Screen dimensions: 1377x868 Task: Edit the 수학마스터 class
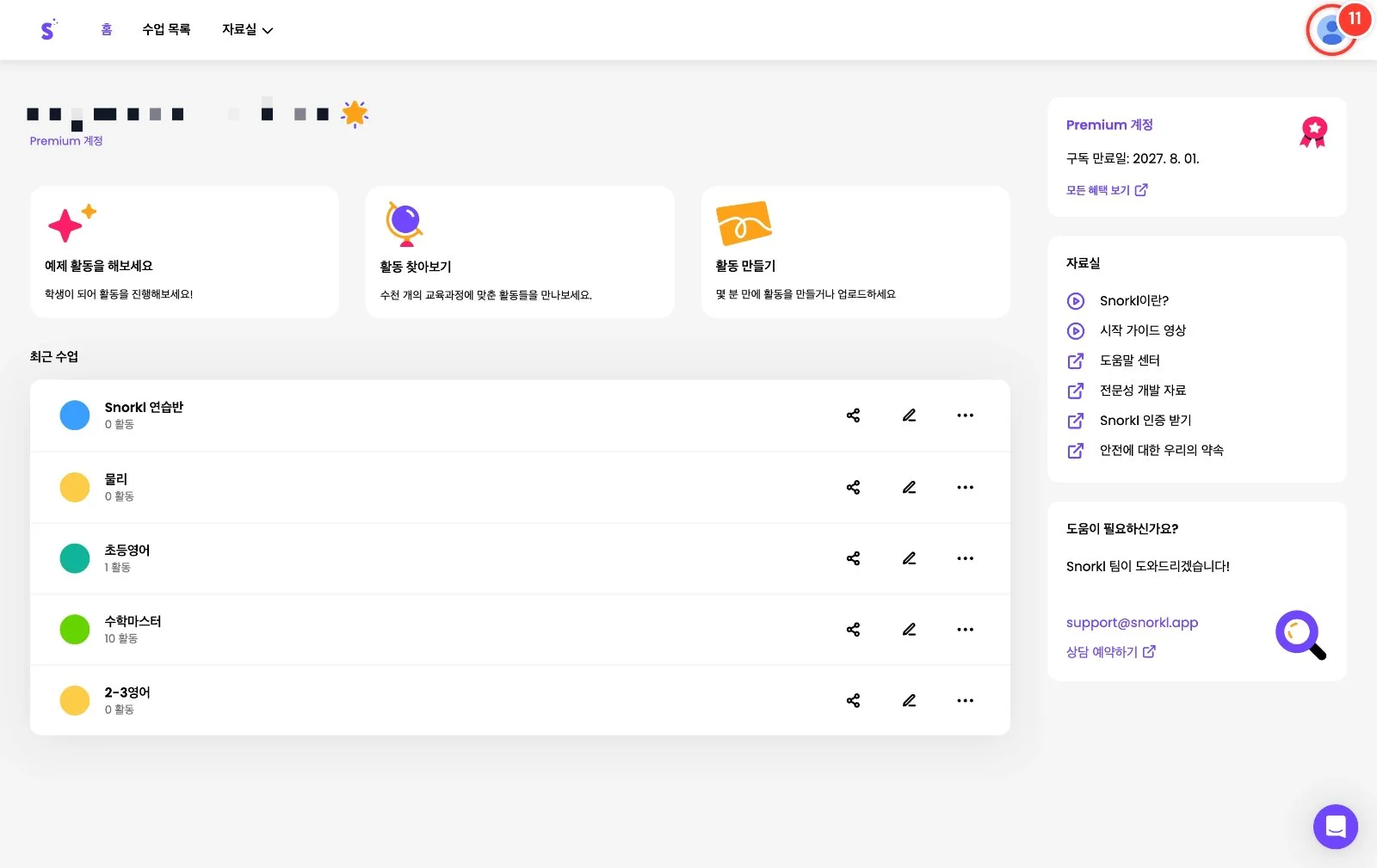pyautogui.click(x=909, y=630)
